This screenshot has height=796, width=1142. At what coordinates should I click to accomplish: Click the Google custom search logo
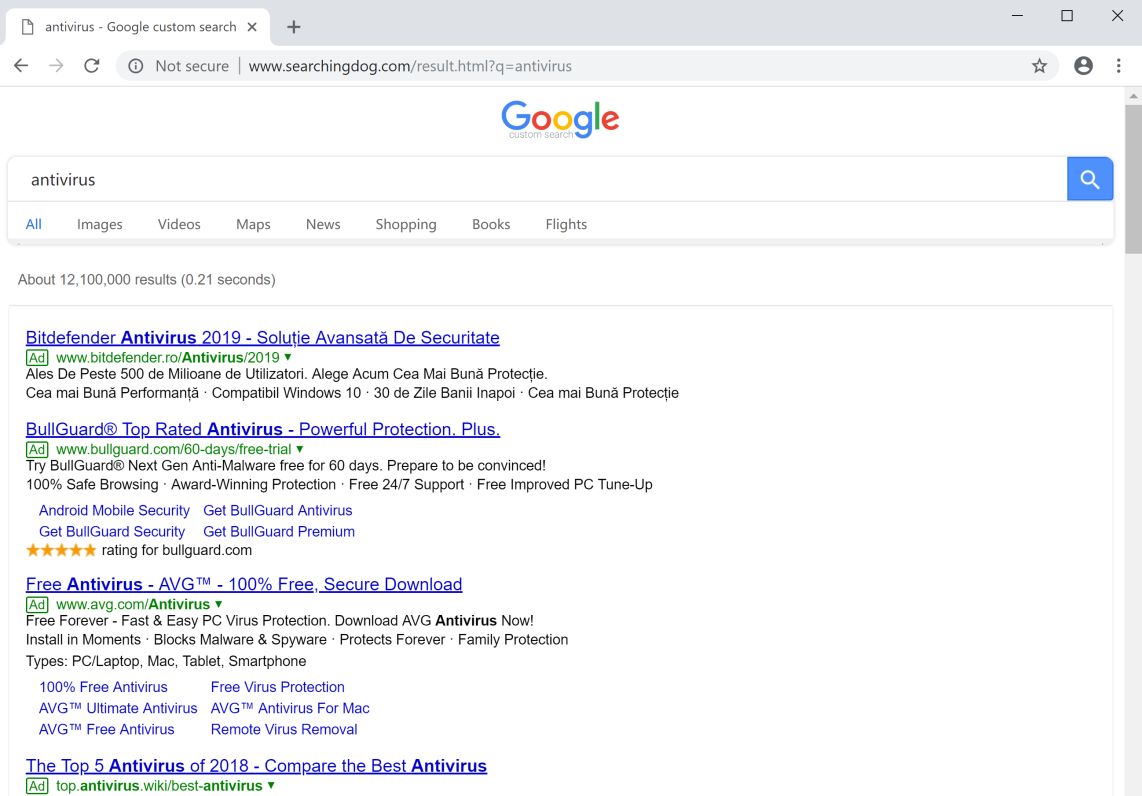coord(560,119)
